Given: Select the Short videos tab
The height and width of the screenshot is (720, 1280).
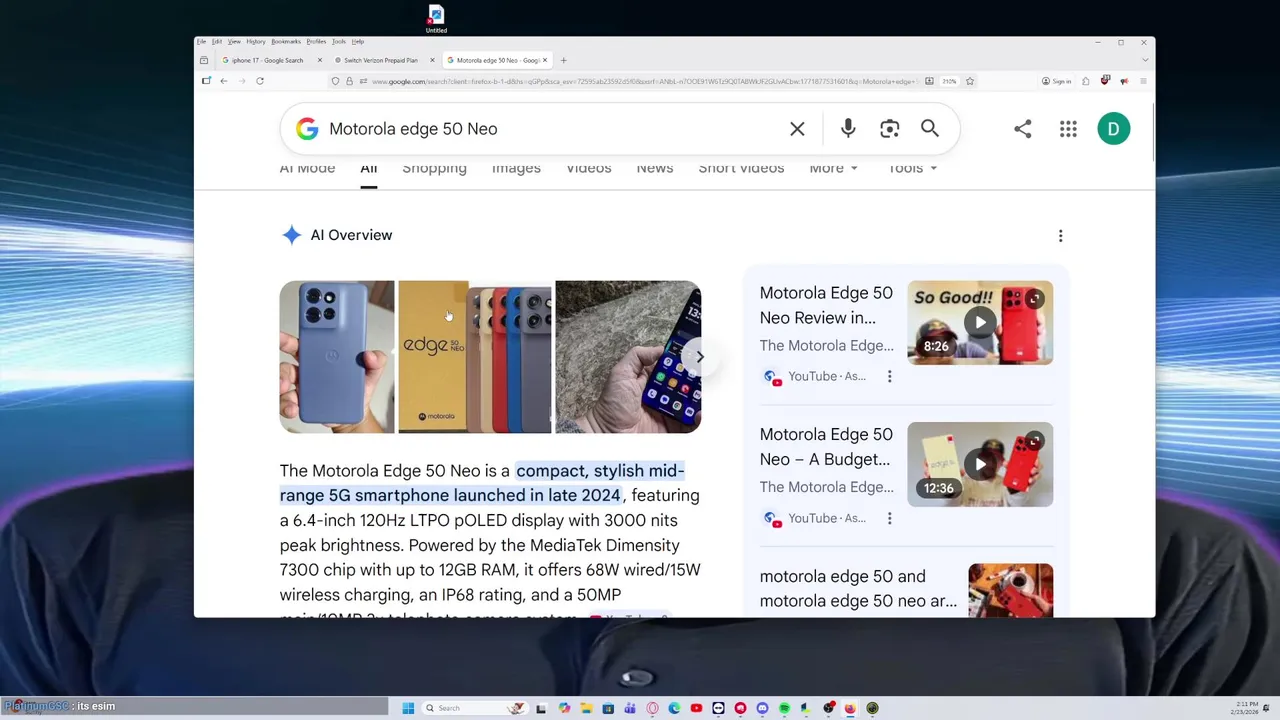Looking at the screenshot, I should tap(741, 168).
